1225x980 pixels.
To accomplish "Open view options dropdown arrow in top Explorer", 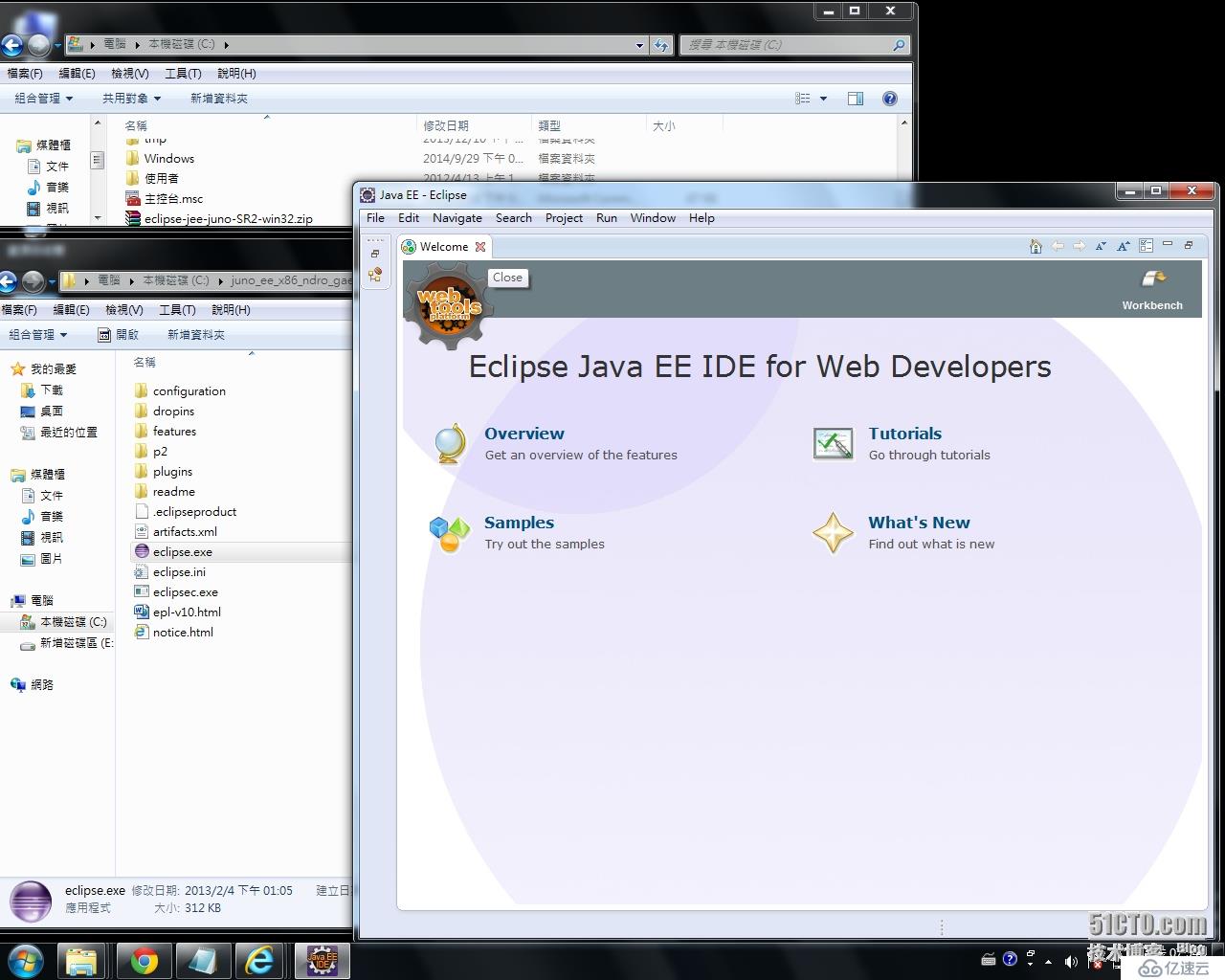I will [823, 99].
